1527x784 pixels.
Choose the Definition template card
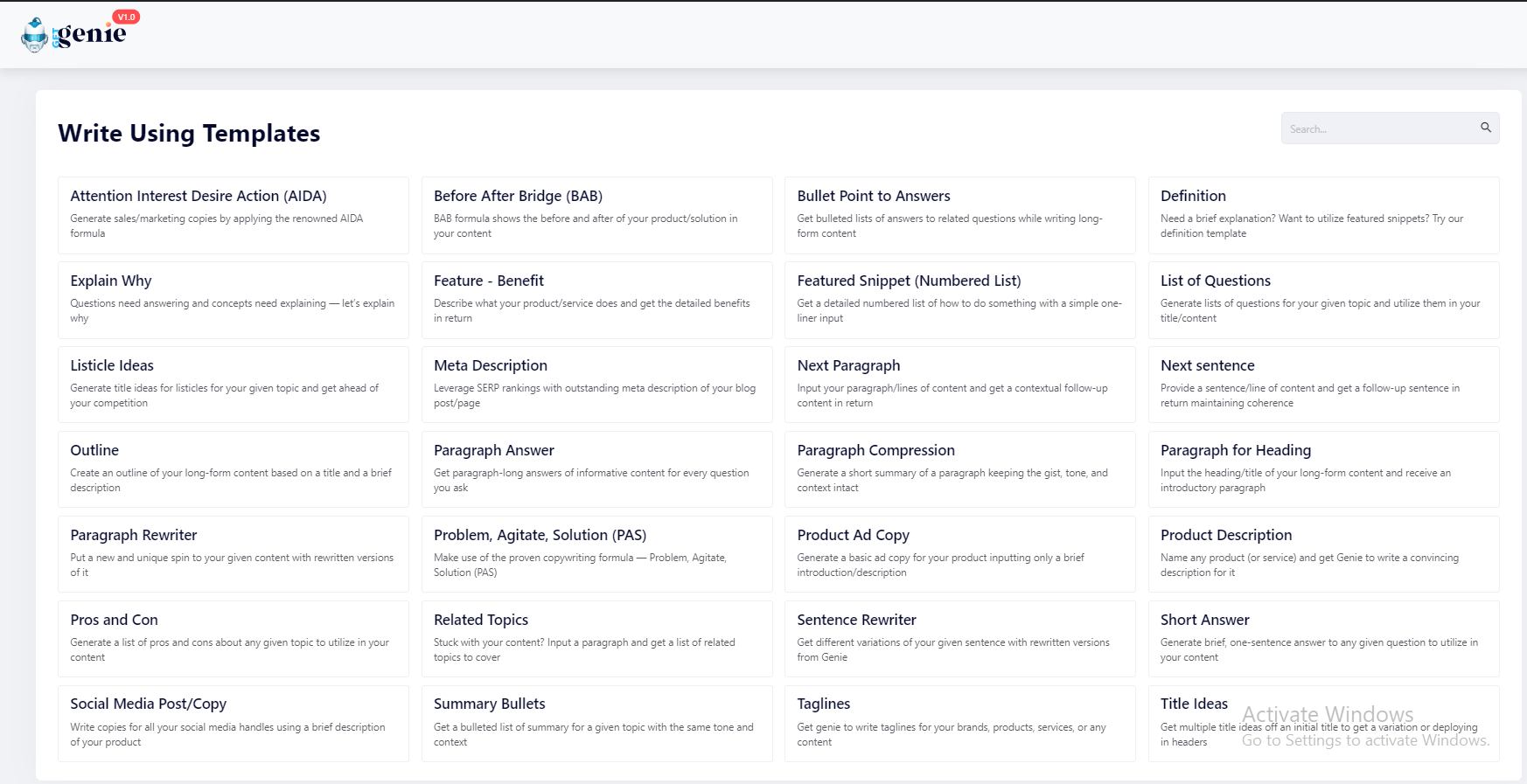(1322, 215)
